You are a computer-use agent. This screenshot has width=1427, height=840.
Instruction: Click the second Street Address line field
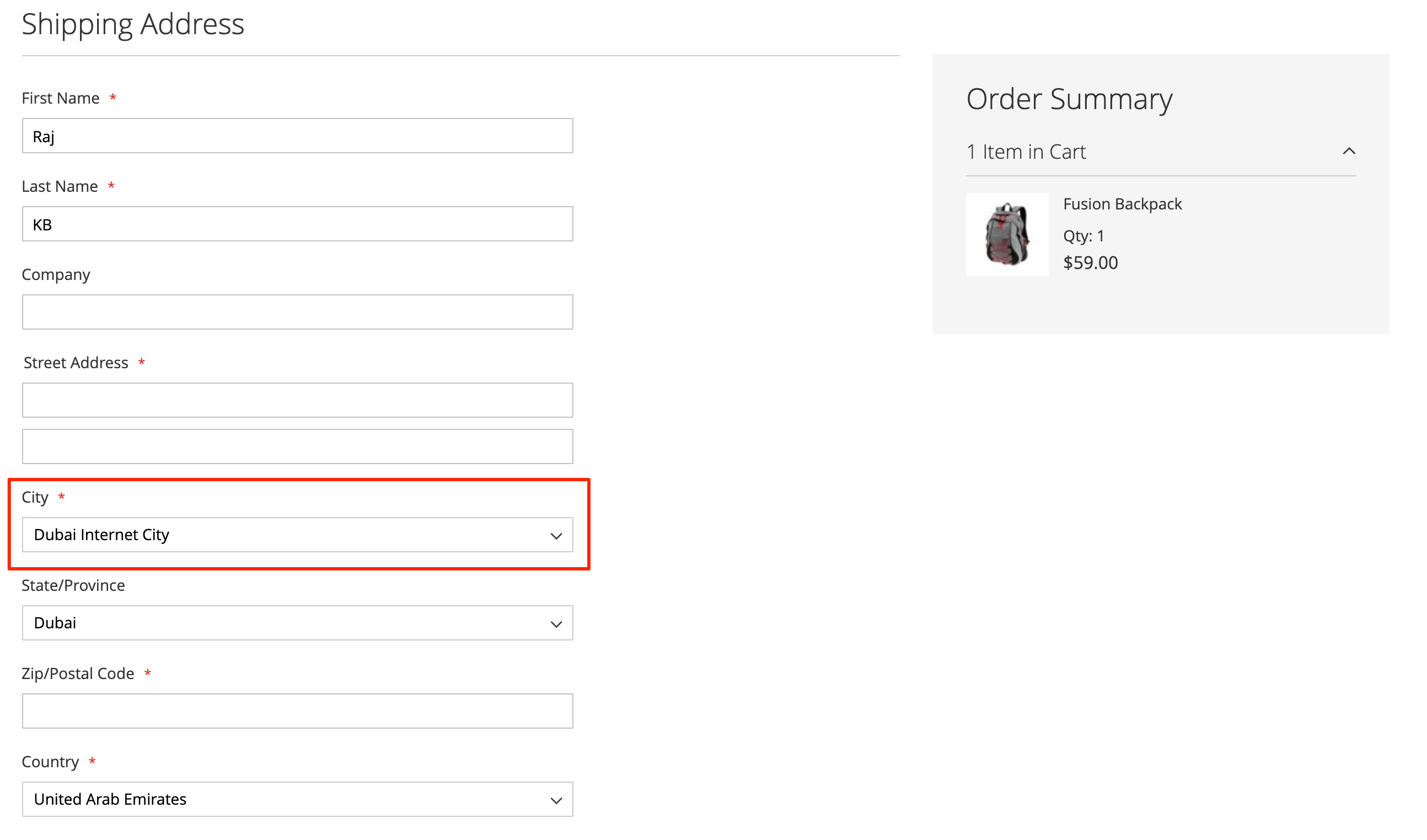pyautogui.click(x=297, y=446)
